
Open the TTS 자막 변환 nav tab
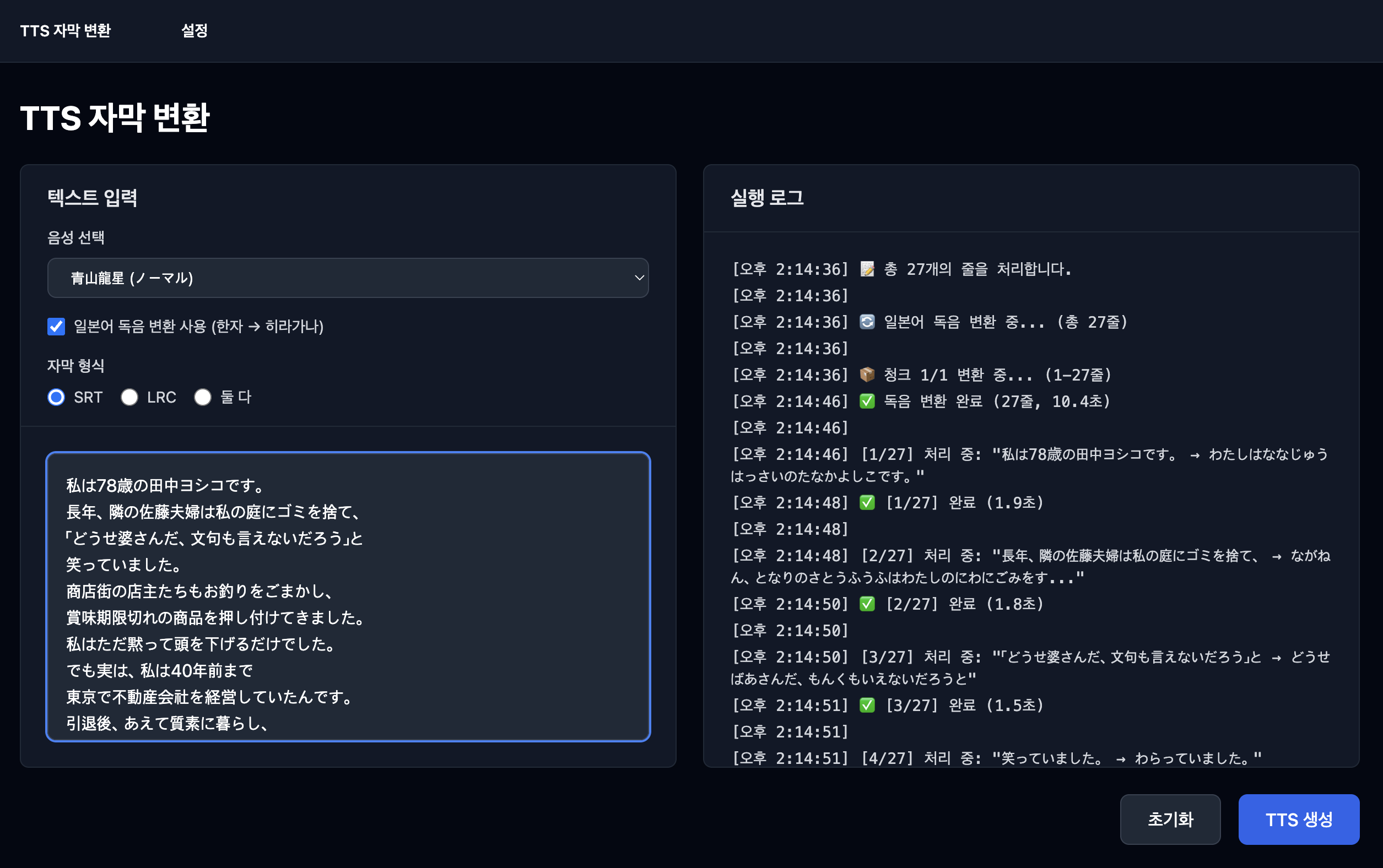click(x=66, y=31)
